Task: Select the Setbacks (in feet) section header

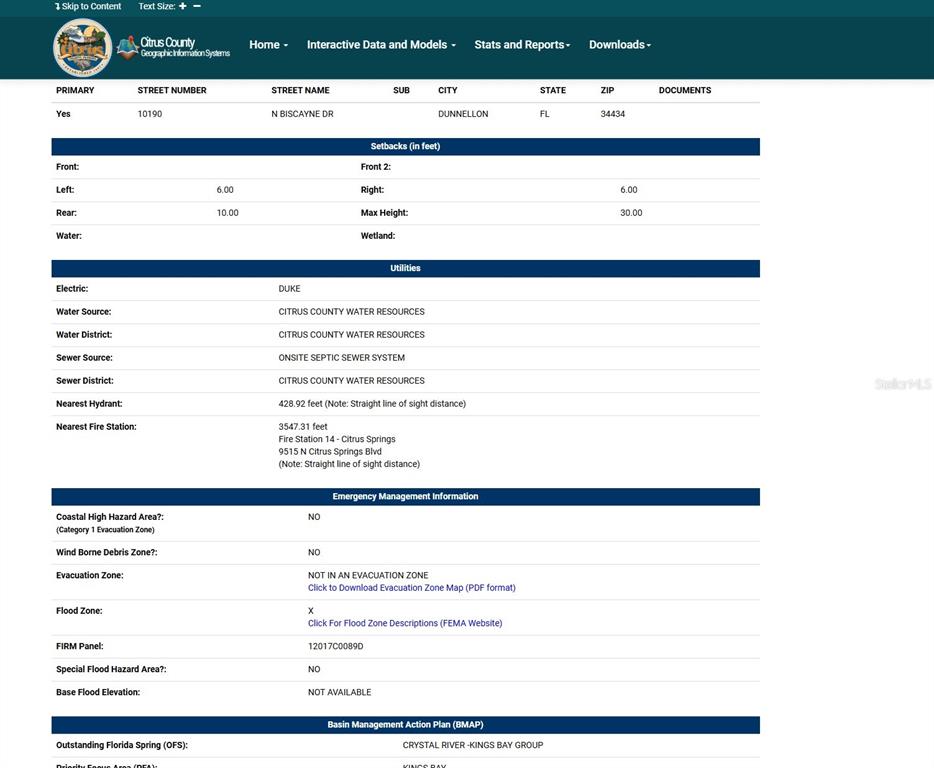Action: (x=405, y=146)
